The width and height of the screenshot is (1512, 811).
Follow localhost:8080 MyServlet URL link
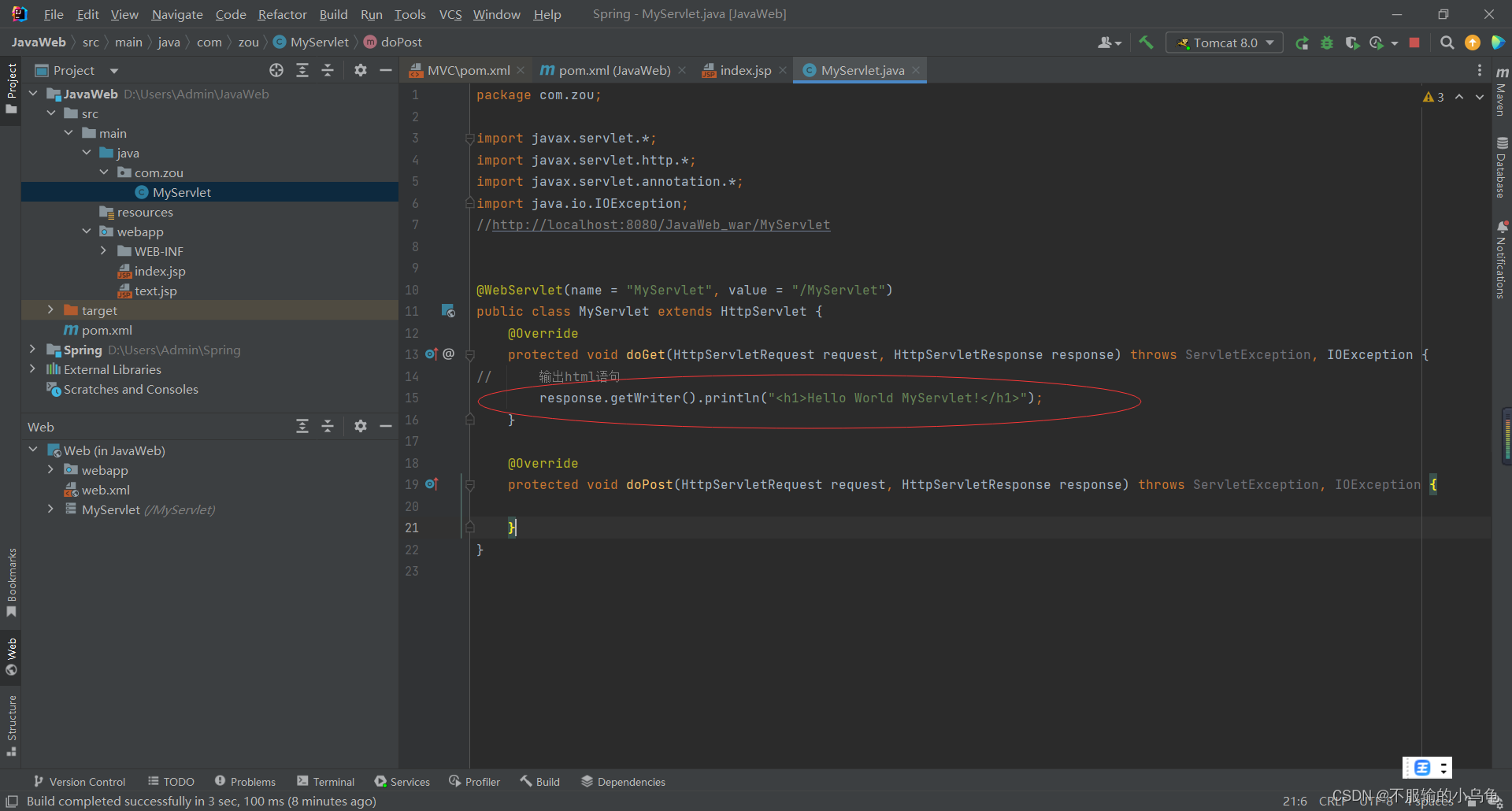661,224
